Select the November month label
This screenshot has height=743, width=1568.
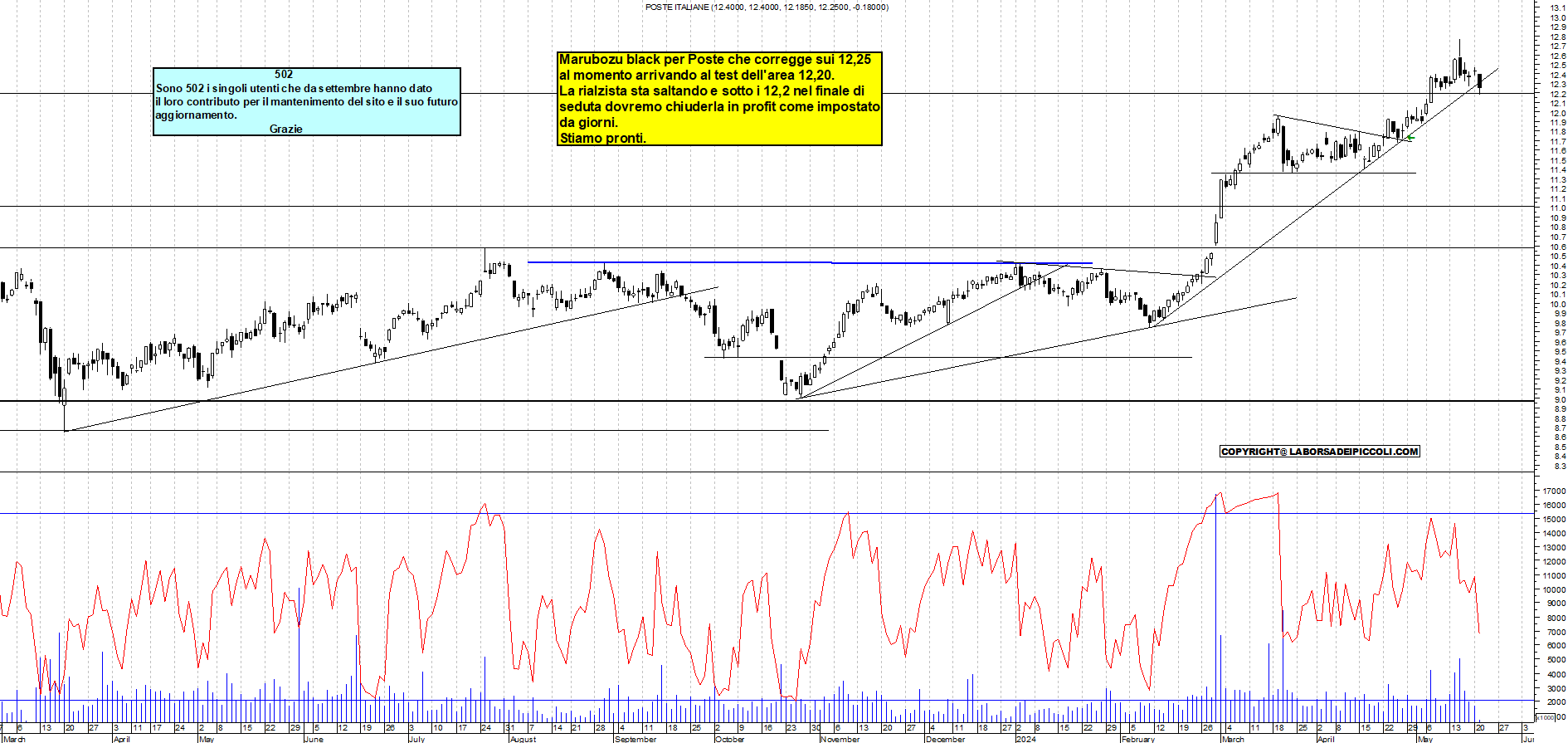point(840,739)
